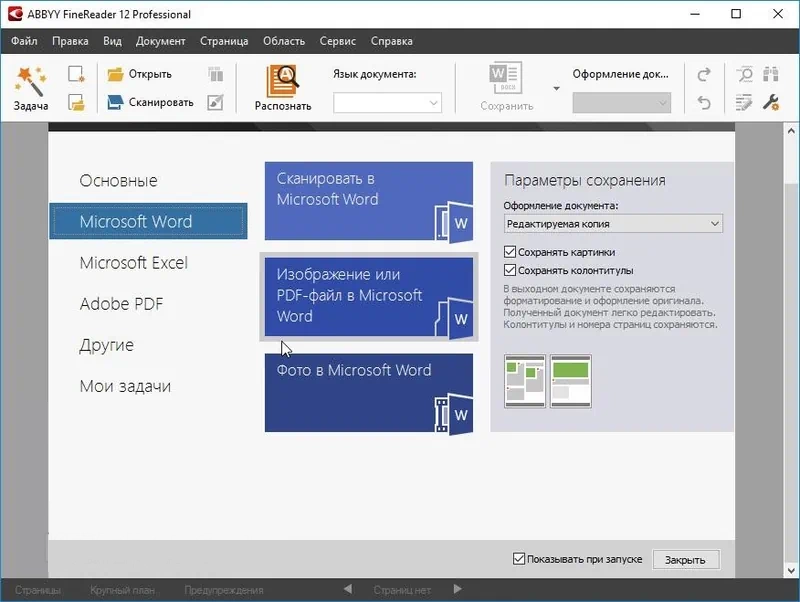Click the first document layout preview thumbnail
The width and height of the screenshot is (800, 602).
(x=525, y=381)
